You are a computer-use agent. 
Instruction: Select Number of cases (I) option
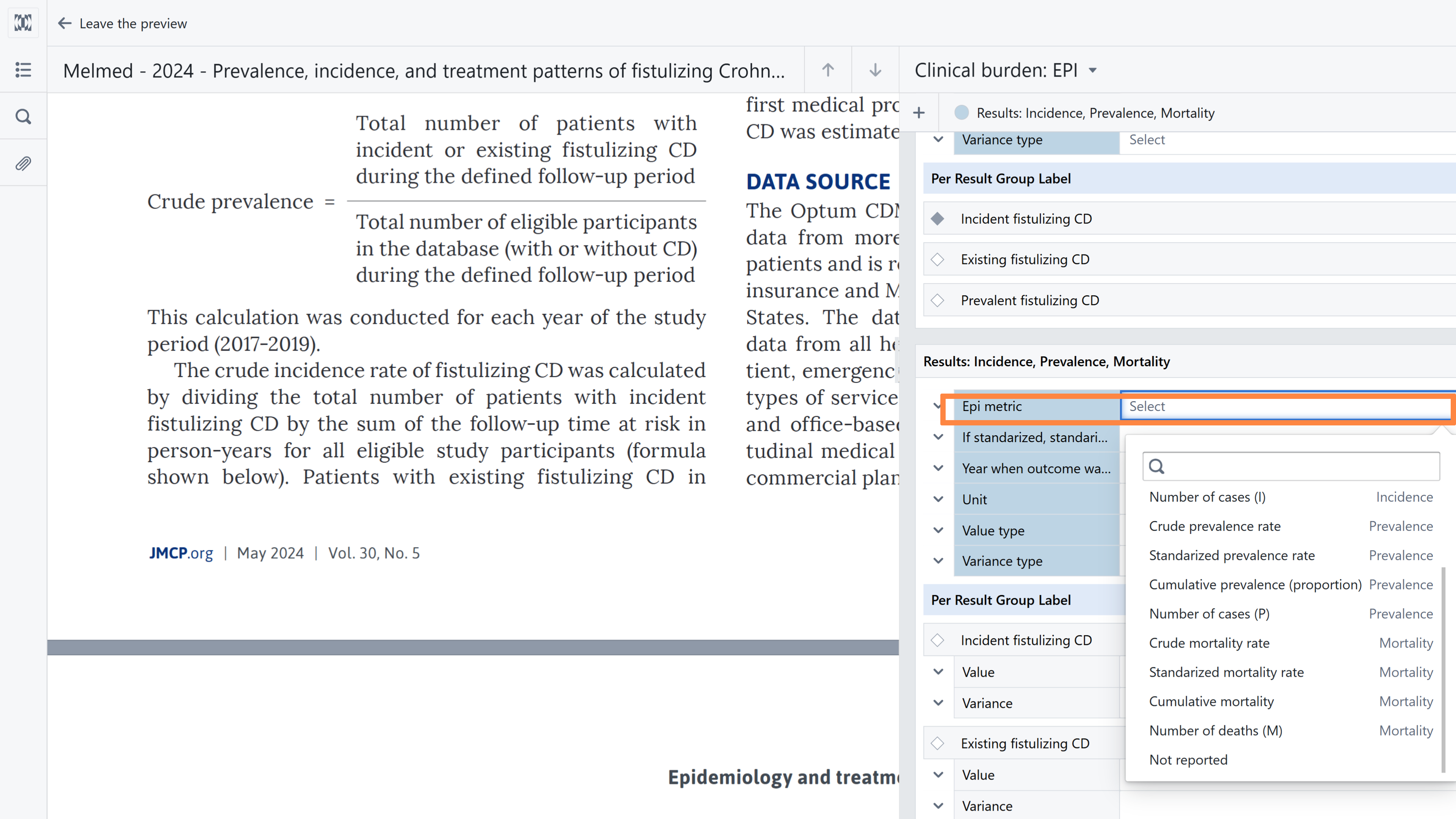tap(1291, 497)
